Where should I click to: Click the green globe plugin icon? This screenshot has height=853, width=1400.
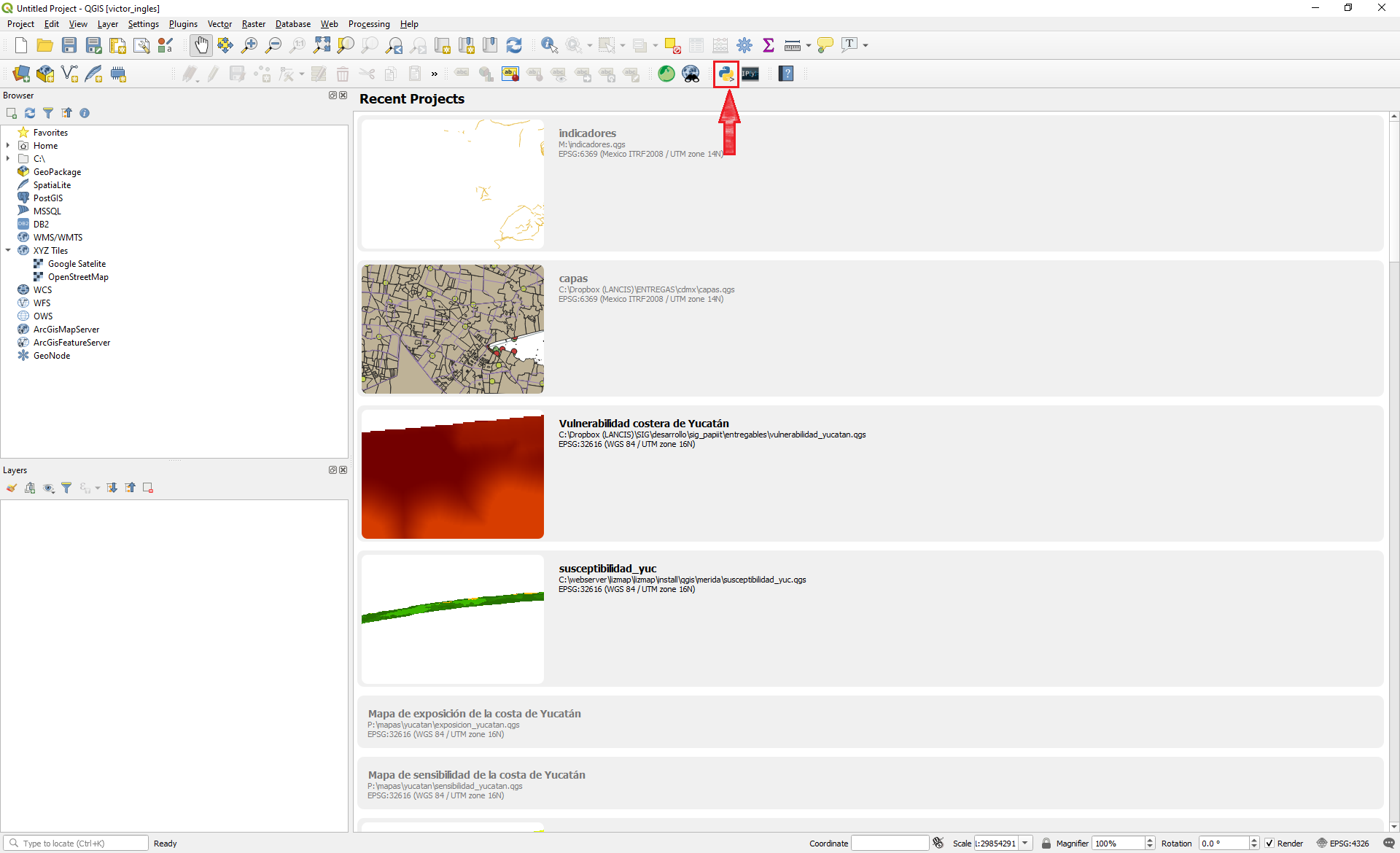666,74
